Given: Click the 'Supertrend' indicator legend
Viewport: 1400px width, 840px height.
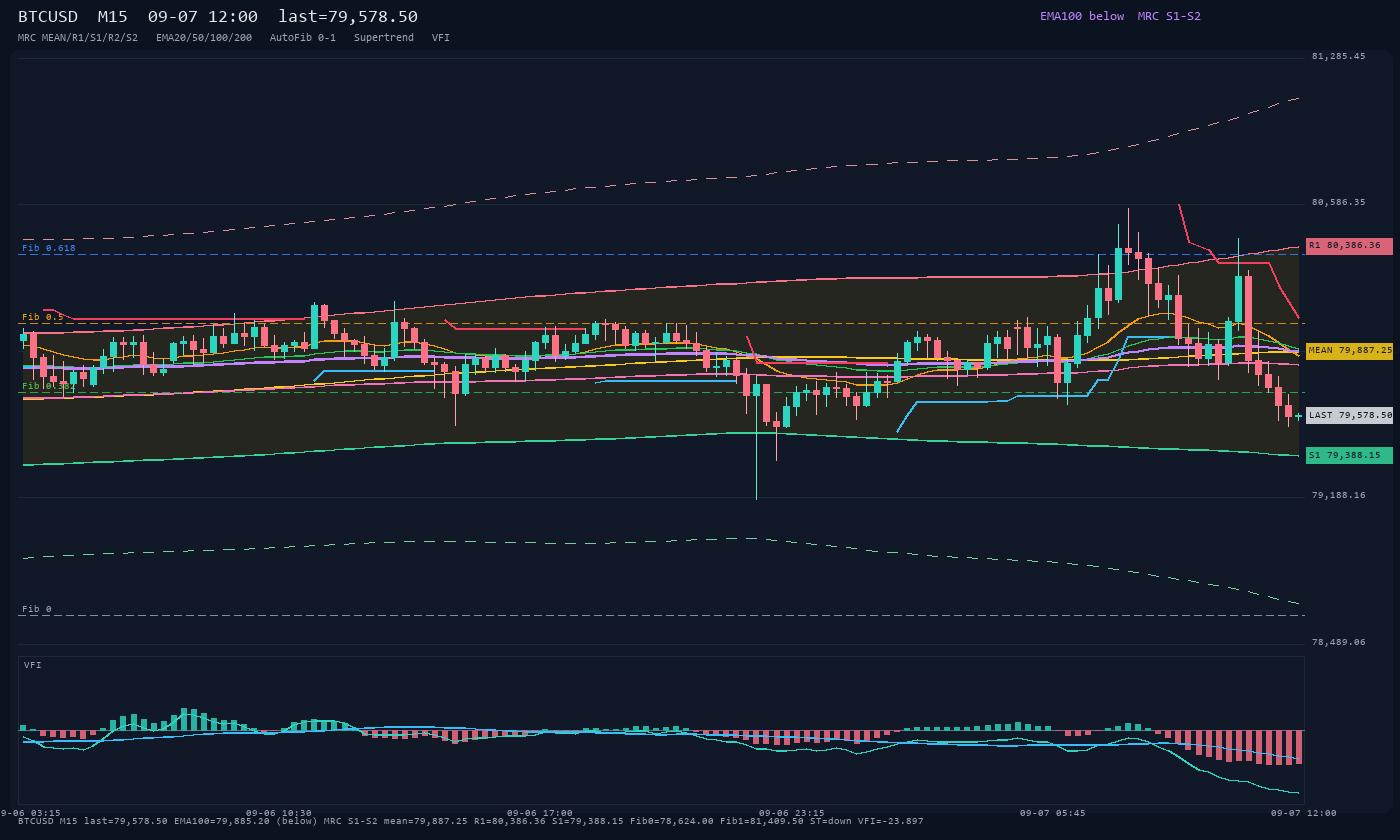Looking at the screenshot, I should (x=384, y=38).
